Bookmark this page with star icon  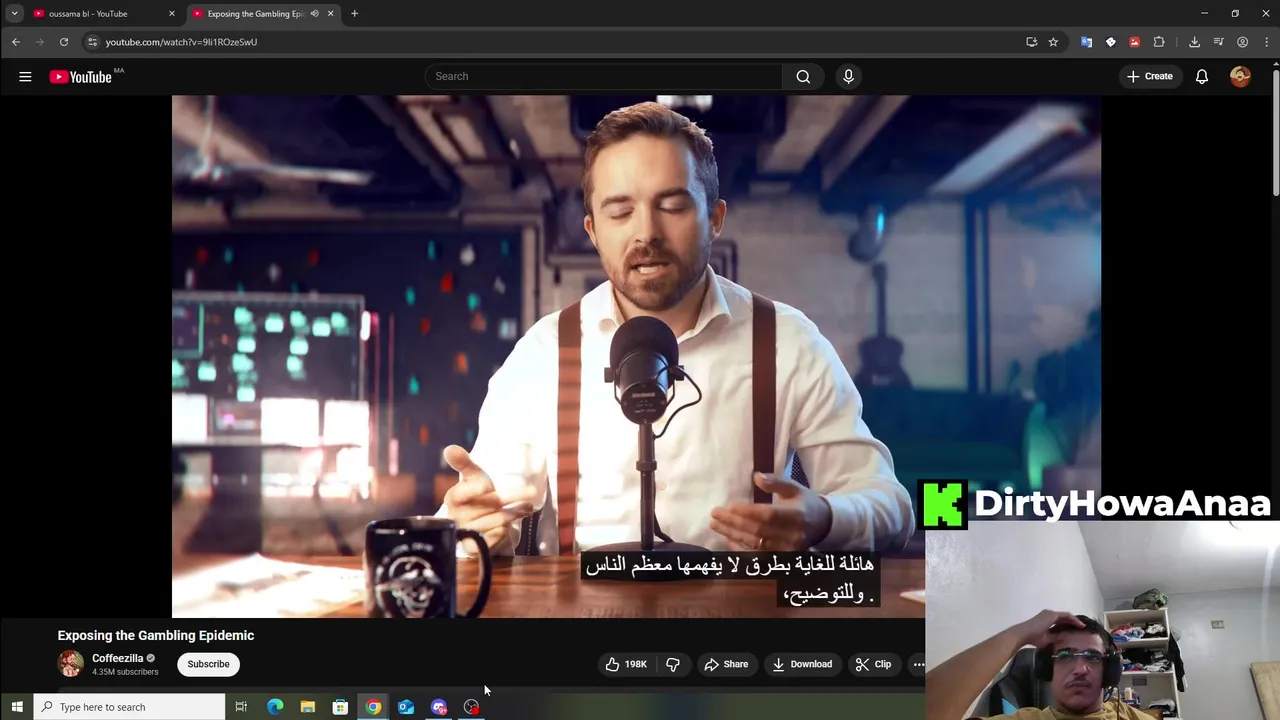(1053, 42)
